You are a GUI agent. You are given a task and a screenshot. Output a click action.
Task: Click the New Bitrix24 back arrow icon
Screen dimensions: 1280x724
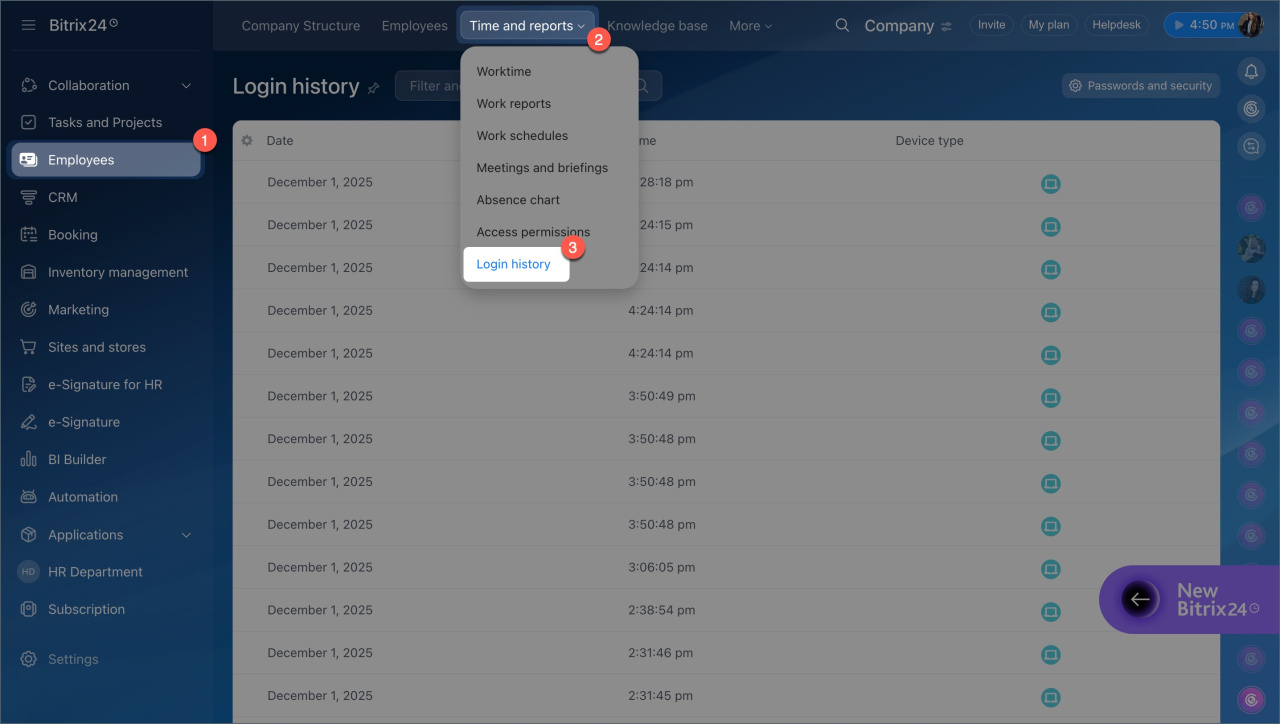tap(1139, 599)
